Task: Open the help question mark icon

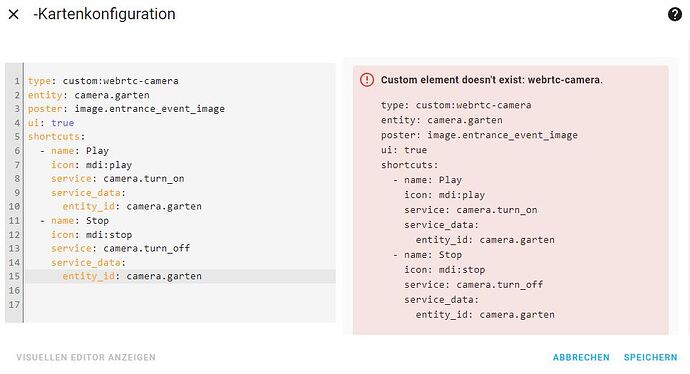Action: tap(675, 14)
